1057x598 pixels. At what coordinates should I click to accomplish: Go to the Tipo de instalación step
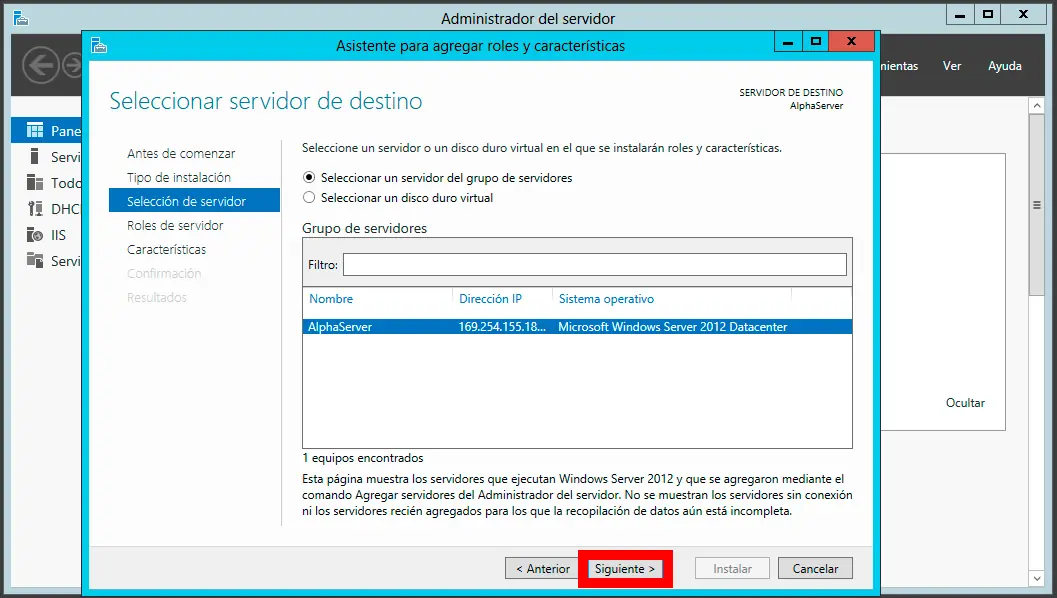tap(179, 177)
